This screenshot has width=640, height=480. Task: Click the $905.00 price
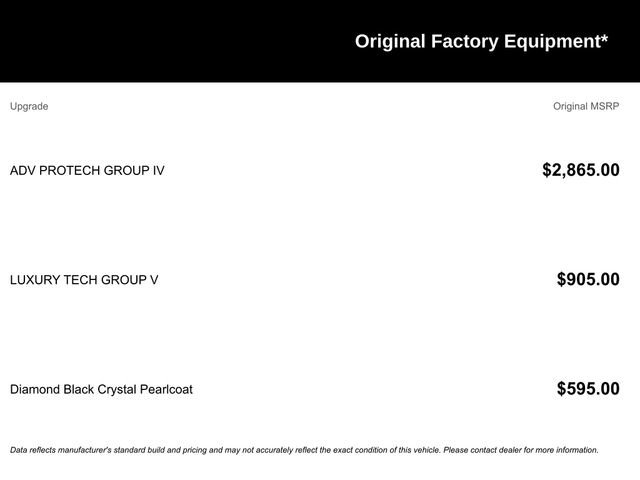coord(588,280)
